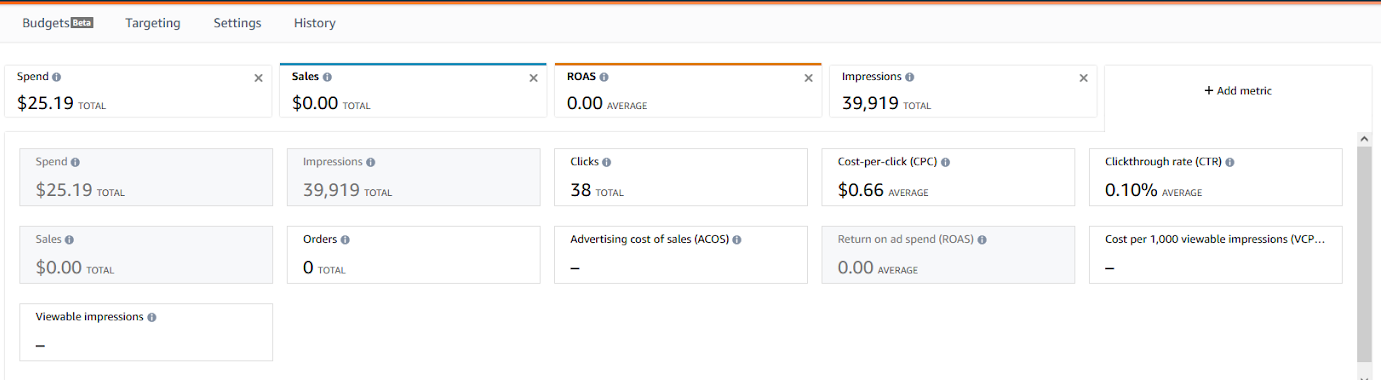The image size is (1381, 380).
Task: Click info icon on the grayed Impressions tile
Action: [371, 162]
